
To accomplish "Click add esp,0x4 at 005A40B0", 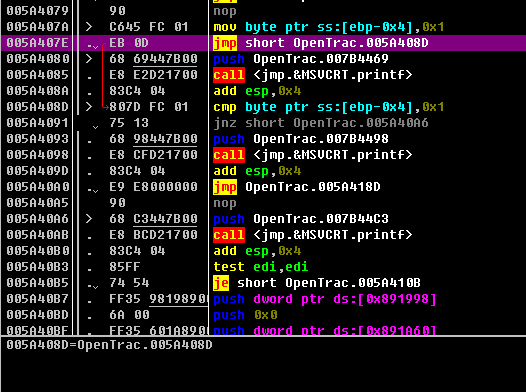I will coord(257,251).
